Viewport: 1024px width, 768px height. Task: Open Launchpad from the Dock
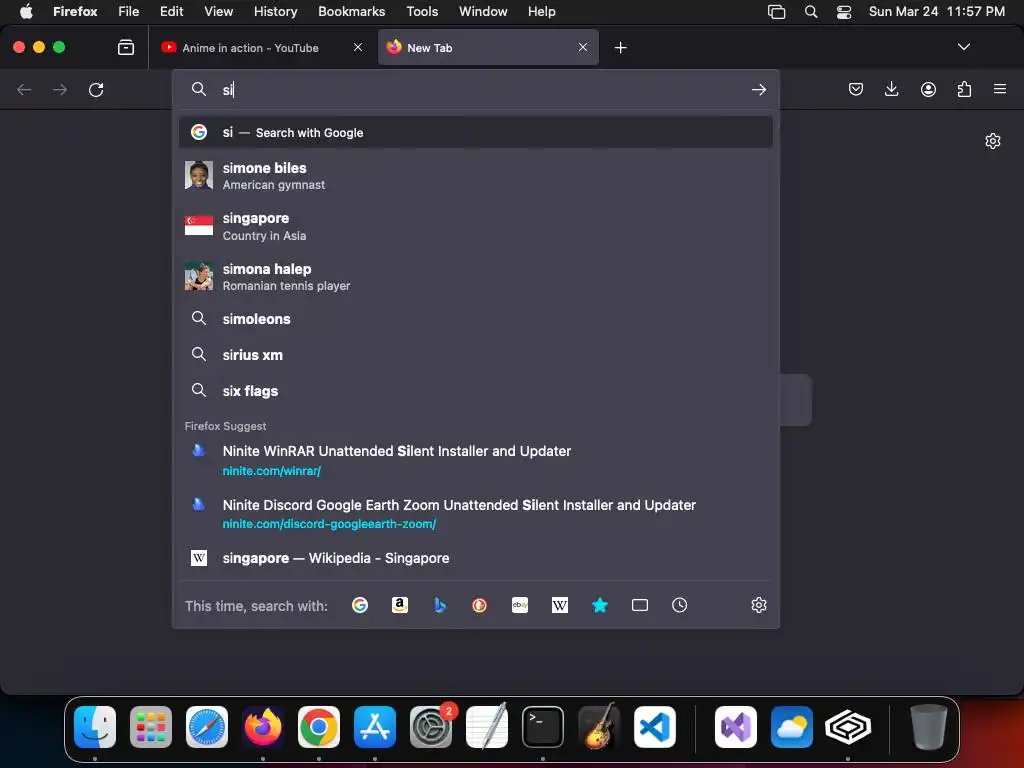point(151,727)
